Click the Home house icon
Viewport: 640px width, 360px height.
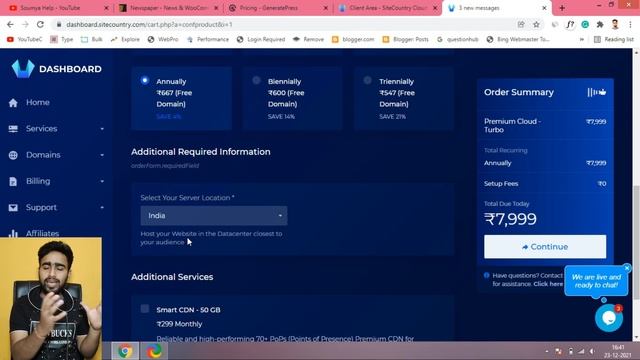[13, 103]
